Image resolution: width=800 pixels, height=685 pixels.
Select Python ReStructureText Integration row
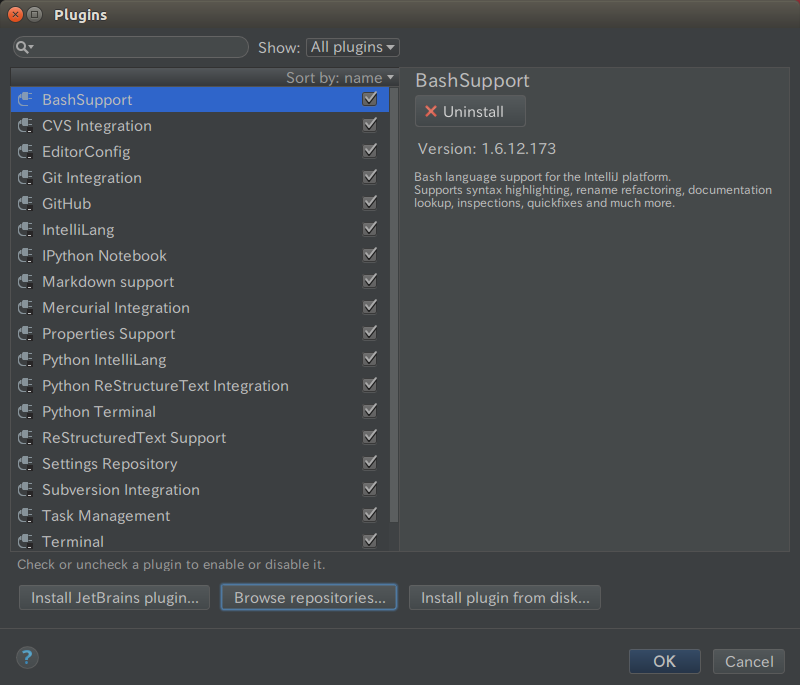pyautogui.click(x=200, y=386)
